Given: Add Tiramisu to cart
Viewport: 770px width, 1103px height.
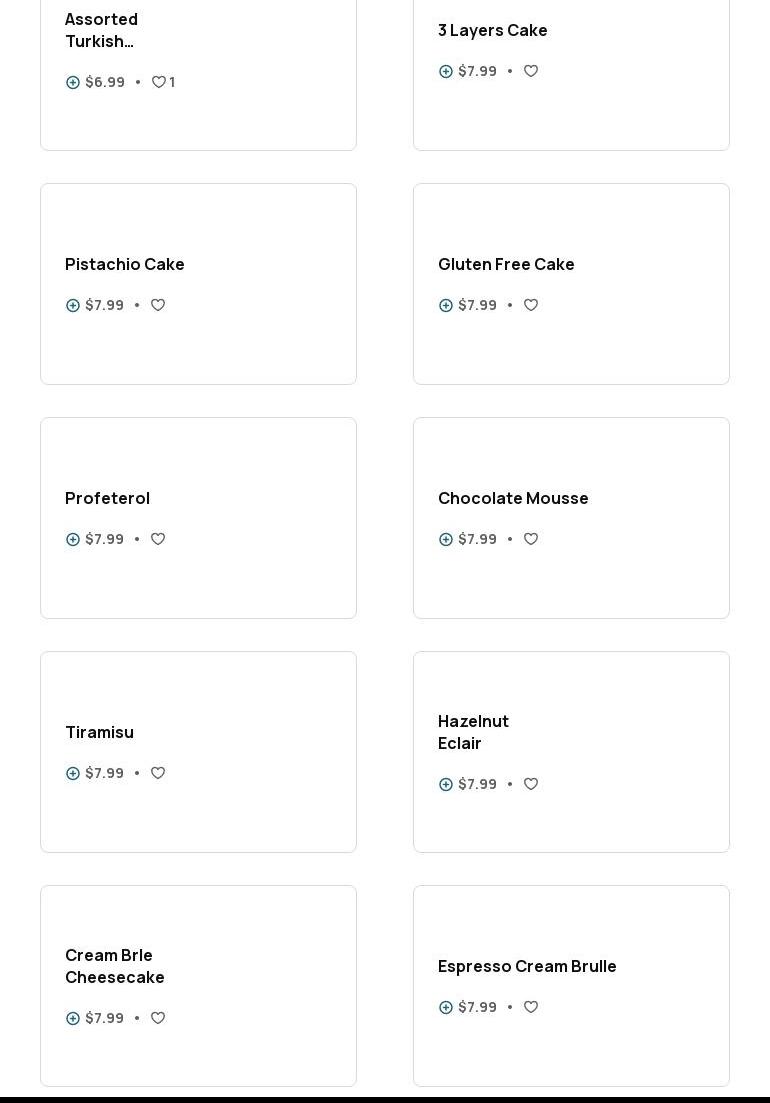Looking at the screenshot, I should tap(73, 774).
